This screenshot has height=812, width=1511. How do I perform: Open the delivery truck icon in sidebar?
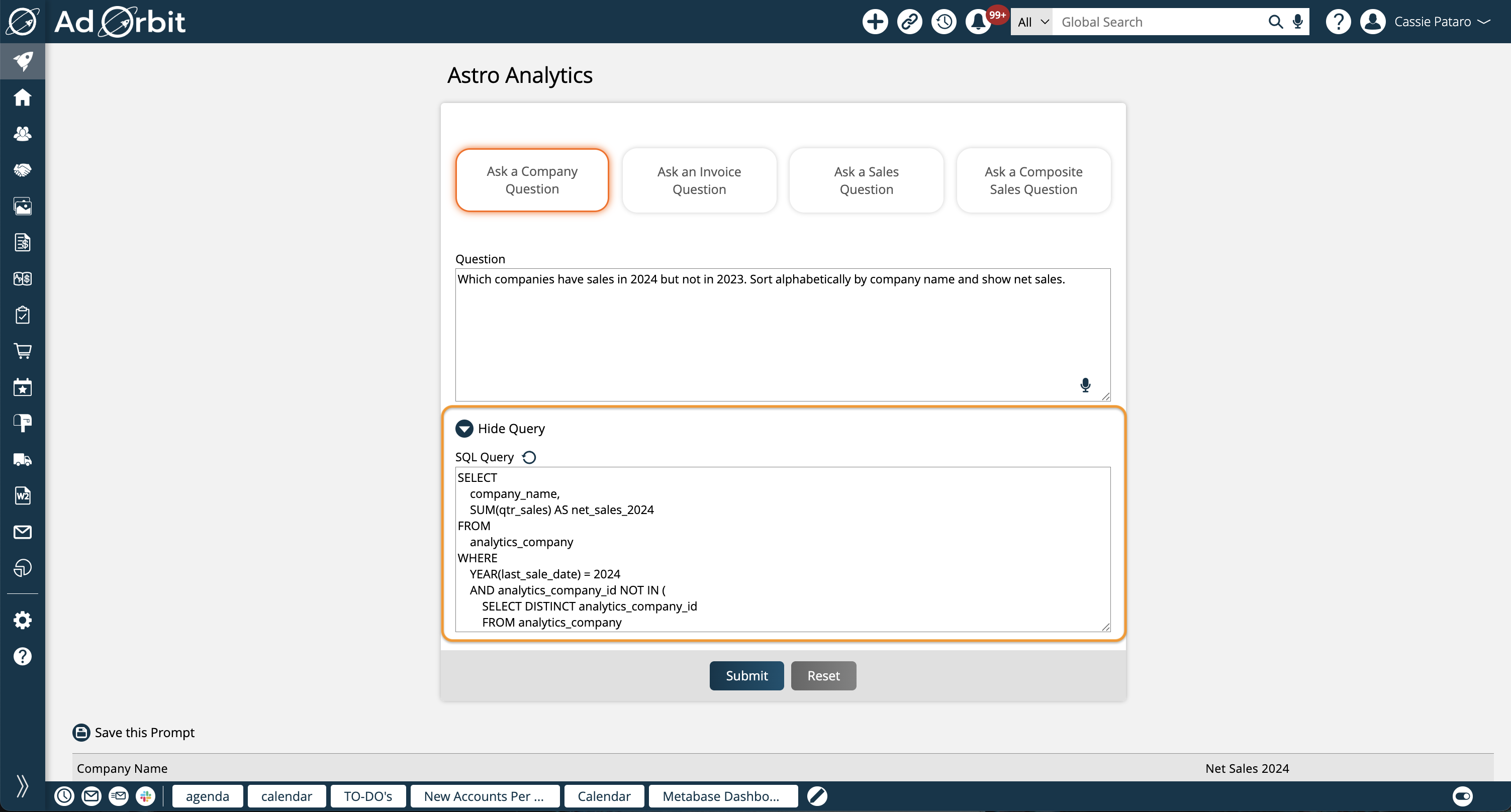tap(22, 460)
